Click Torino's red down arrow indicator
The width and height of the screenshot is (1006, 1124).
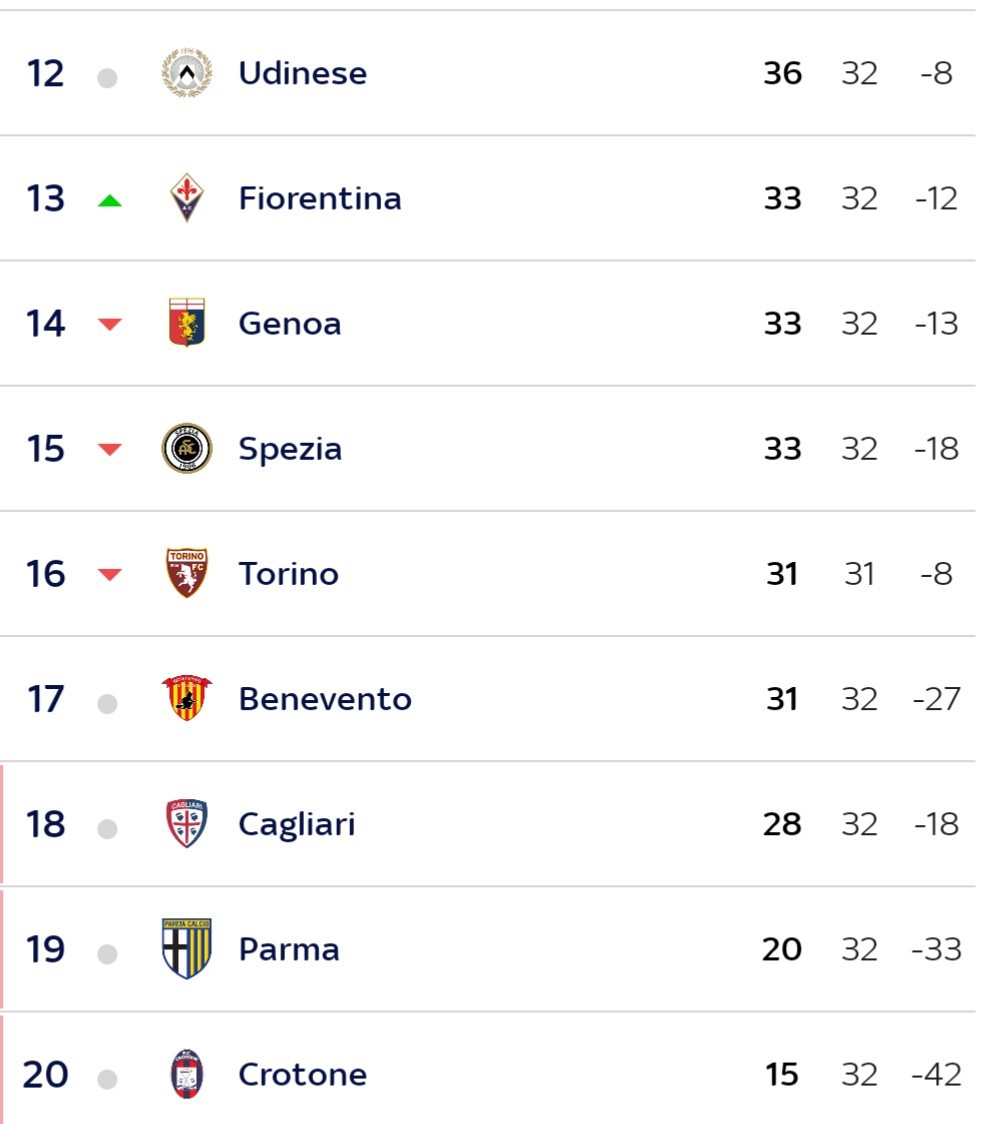(x=109, y=574)
